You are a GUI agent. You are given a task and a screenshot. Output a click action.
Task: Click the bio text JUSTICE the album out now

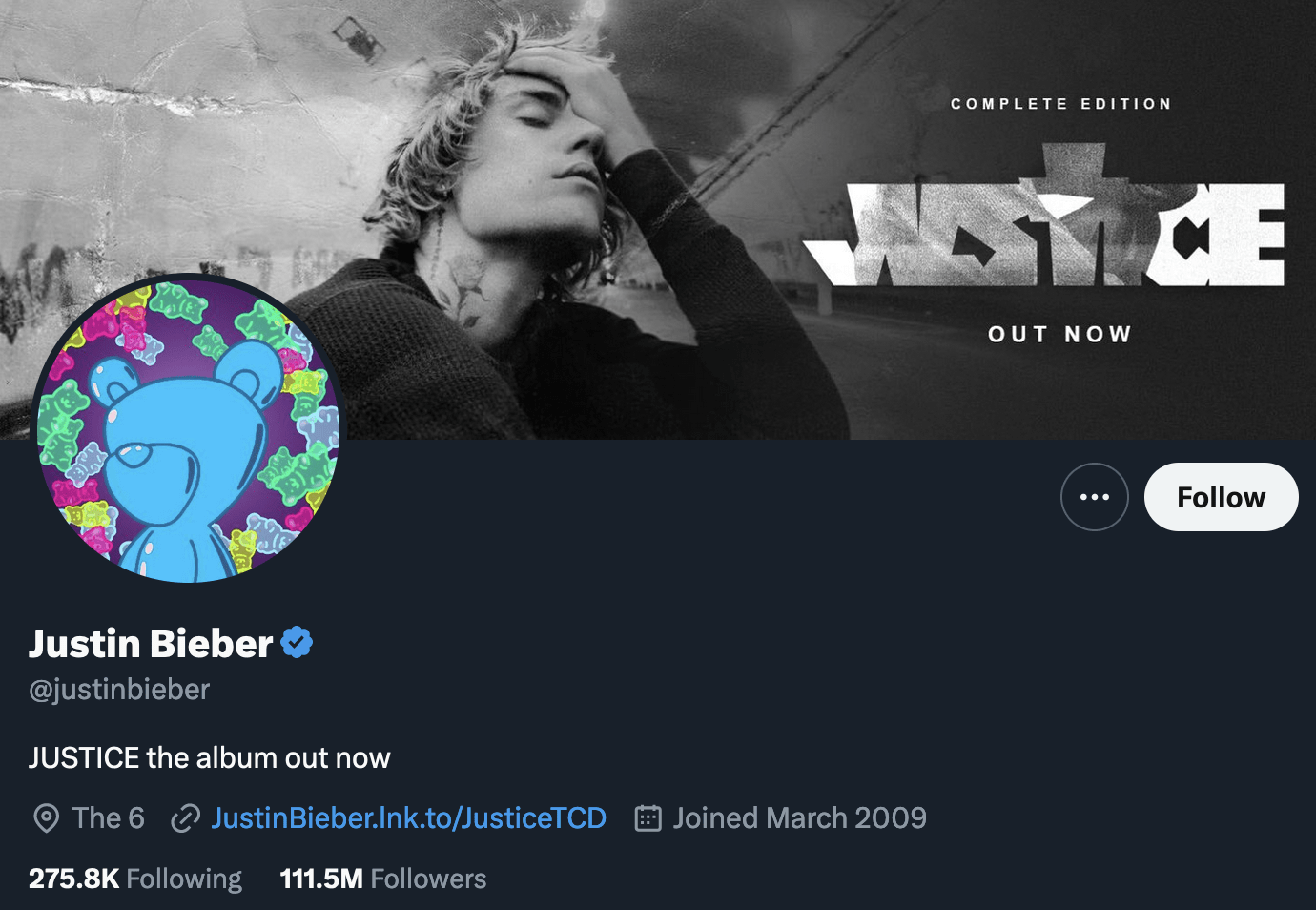(x=210, y=757)
